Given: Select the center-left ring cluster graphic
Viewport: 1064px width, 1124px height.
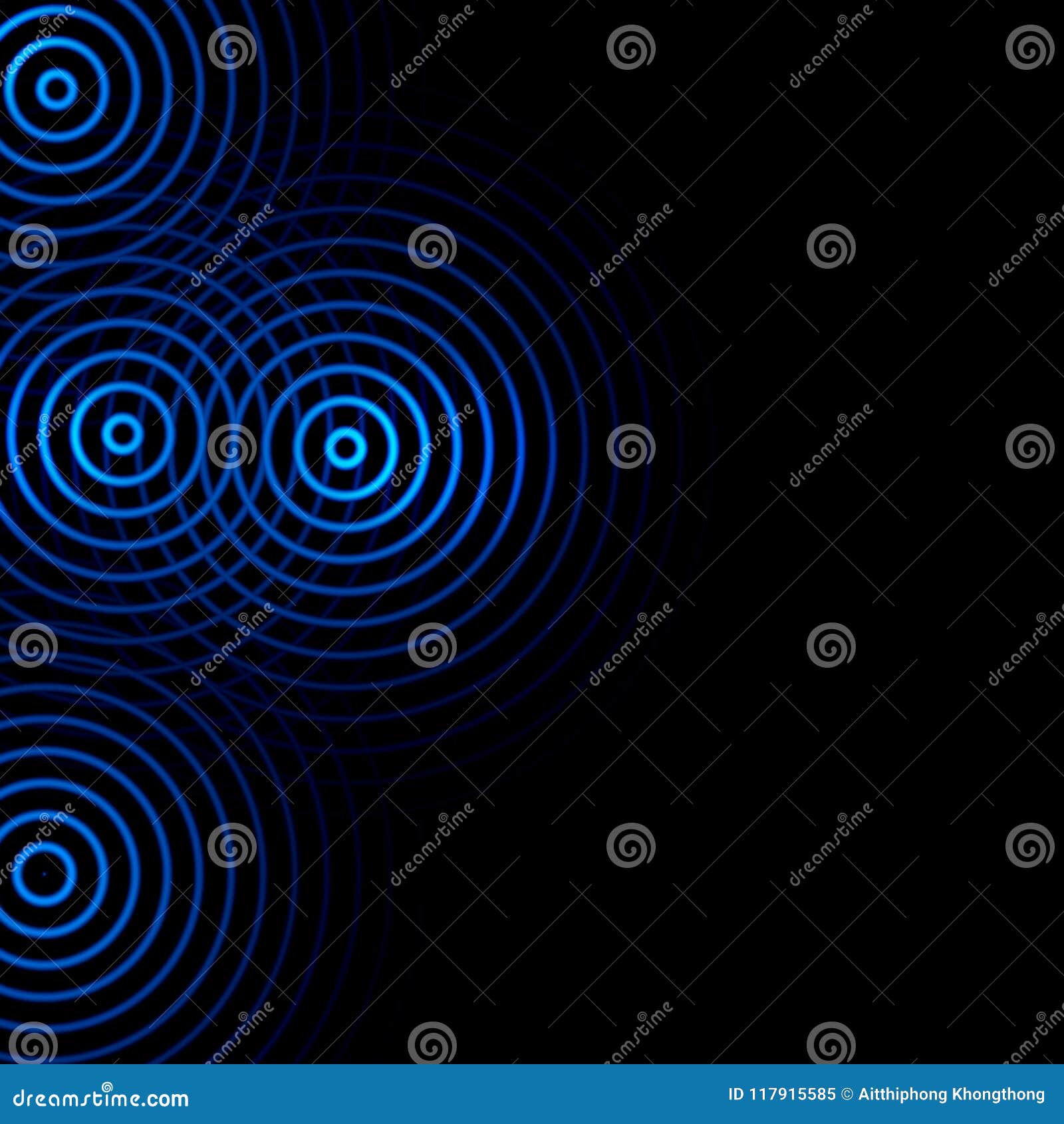Looking at the screenshot, I should tap(123, 436).
